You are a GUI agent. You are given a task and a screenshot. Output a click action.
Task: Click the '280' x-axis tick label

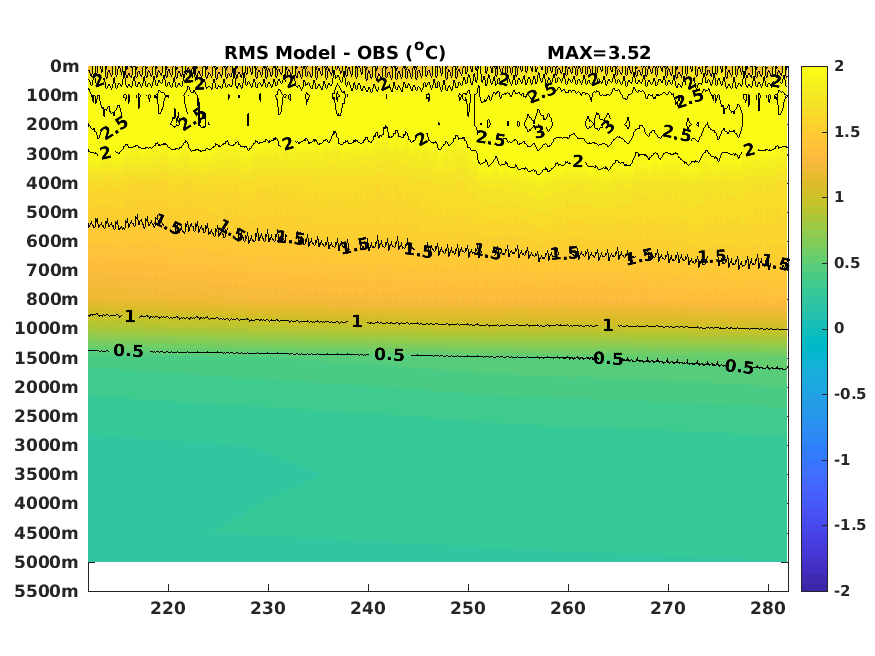coord(768,608)
